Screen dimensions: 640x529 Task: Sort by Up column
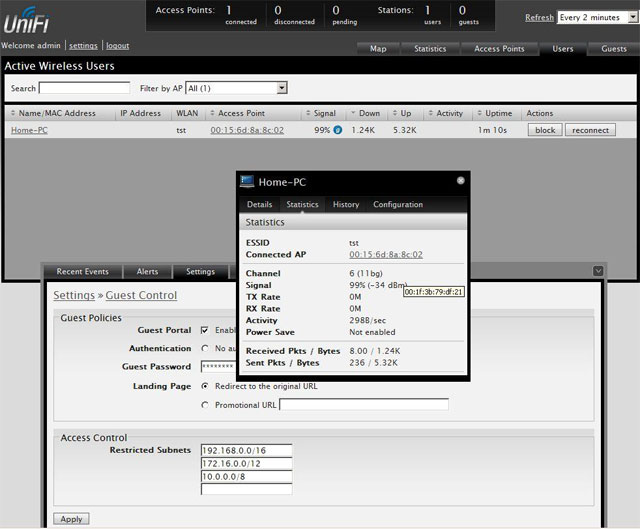[402, 113]
